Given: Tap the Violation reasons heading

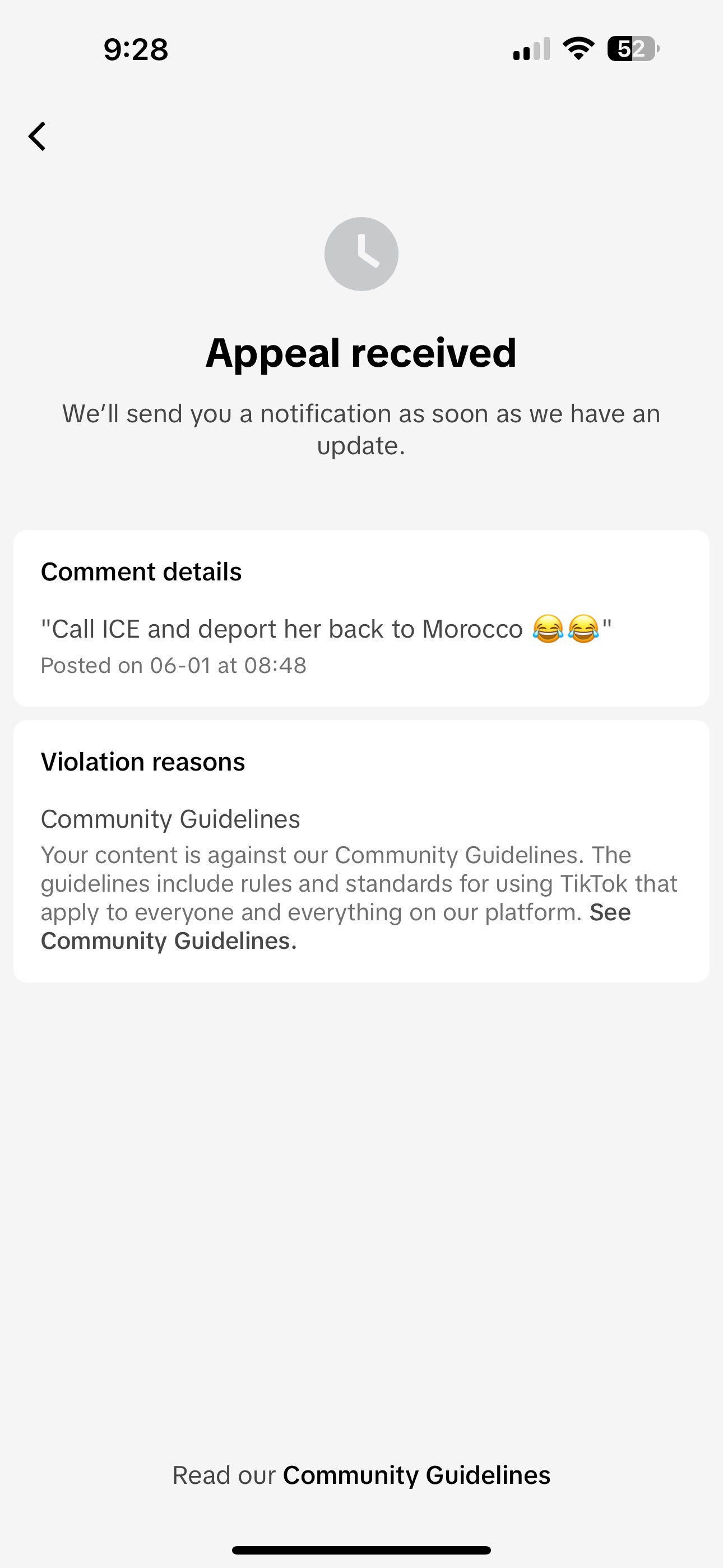Looking at the screenshot, I should (143, 762).
